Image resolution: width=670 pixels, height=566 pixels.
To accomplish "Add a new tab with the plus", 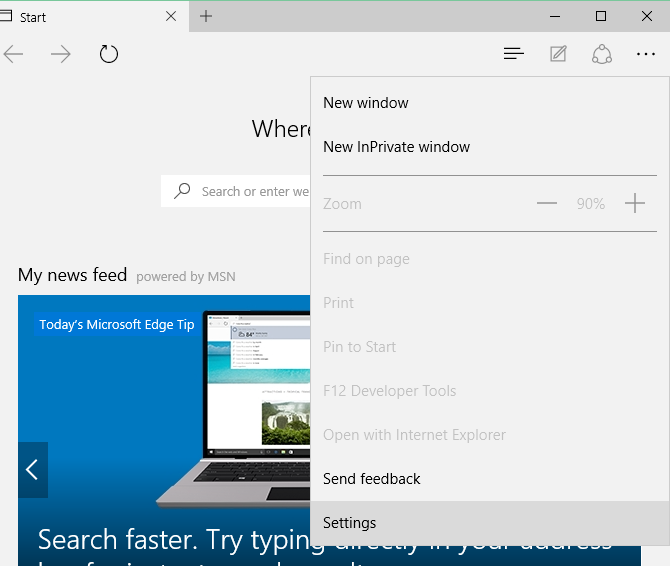I will (x=206, y=16).
